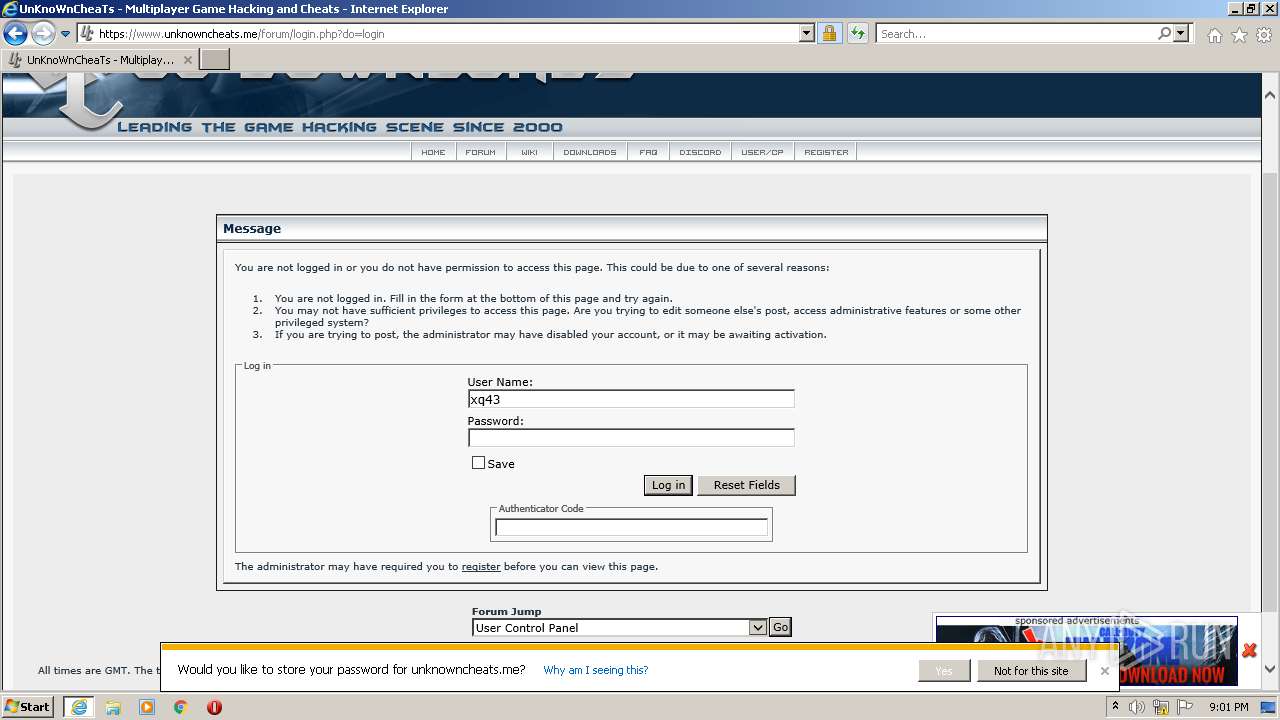The image size is (1280, 720).
Task: Show hidden system tray icons
Action: click(x=1116, y=706)
